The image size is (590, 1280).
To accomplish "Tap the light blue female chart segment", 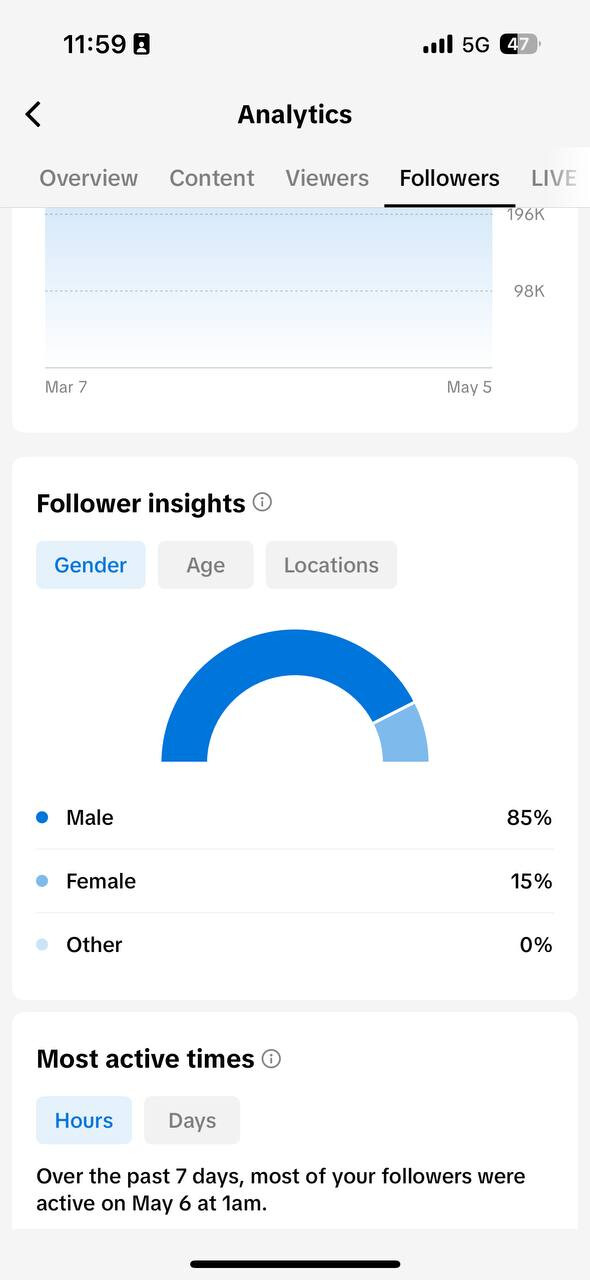I will pos(405,735).
